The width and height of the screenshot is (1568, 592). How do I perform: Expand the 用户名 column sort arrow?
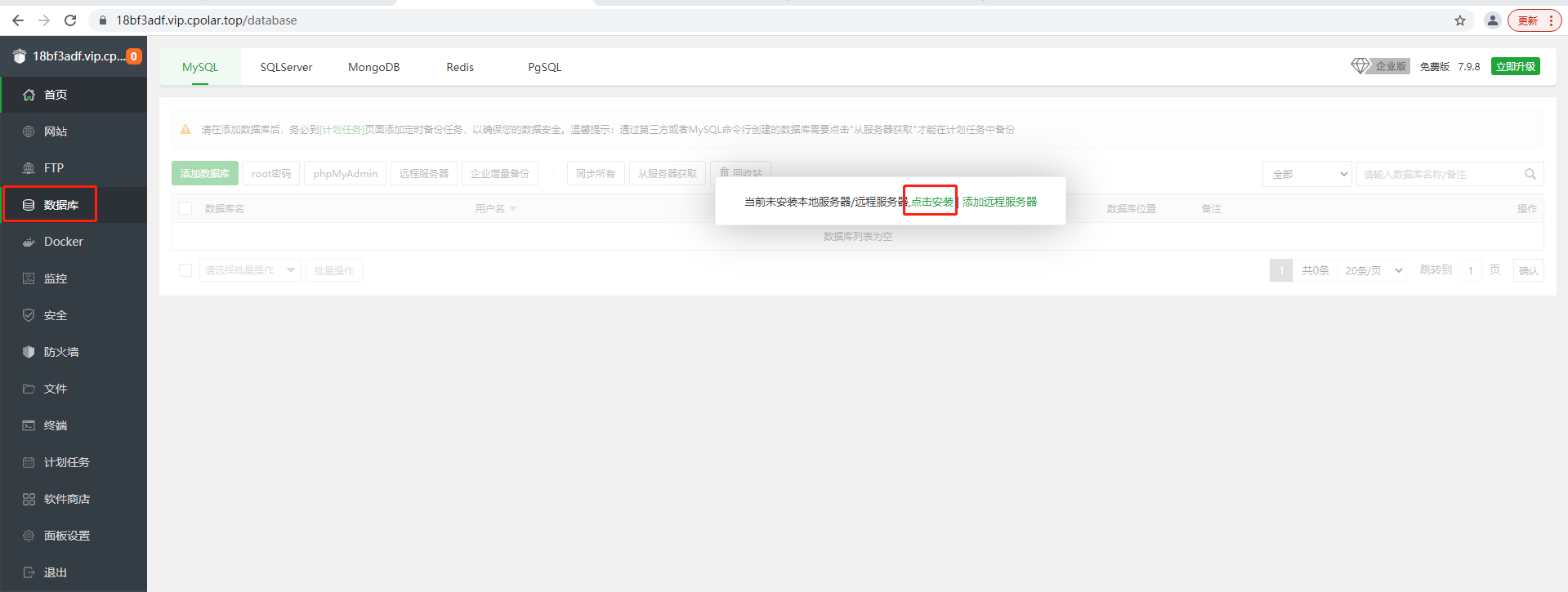(513, 209)
